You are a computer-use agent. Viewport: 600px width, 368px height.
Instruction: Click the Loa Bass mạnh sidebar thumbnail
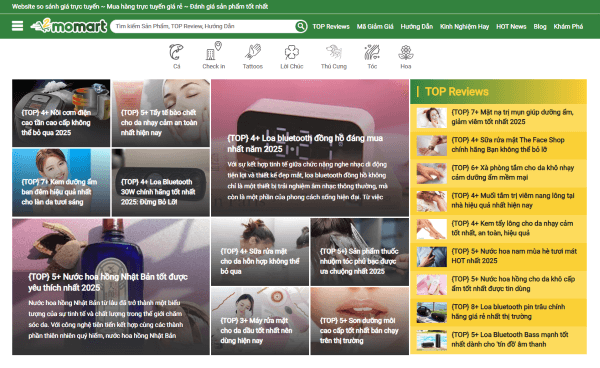432,340
